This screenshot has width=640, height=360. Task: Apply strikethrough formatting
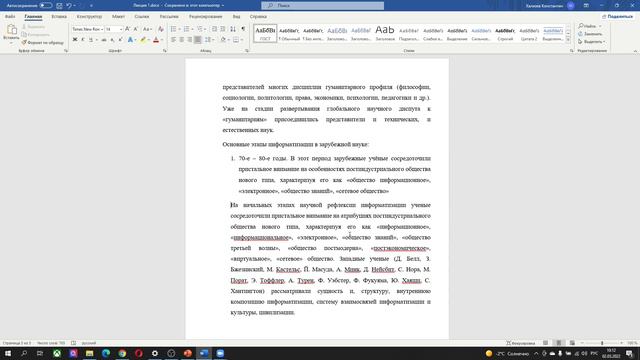tap(104, 40)
